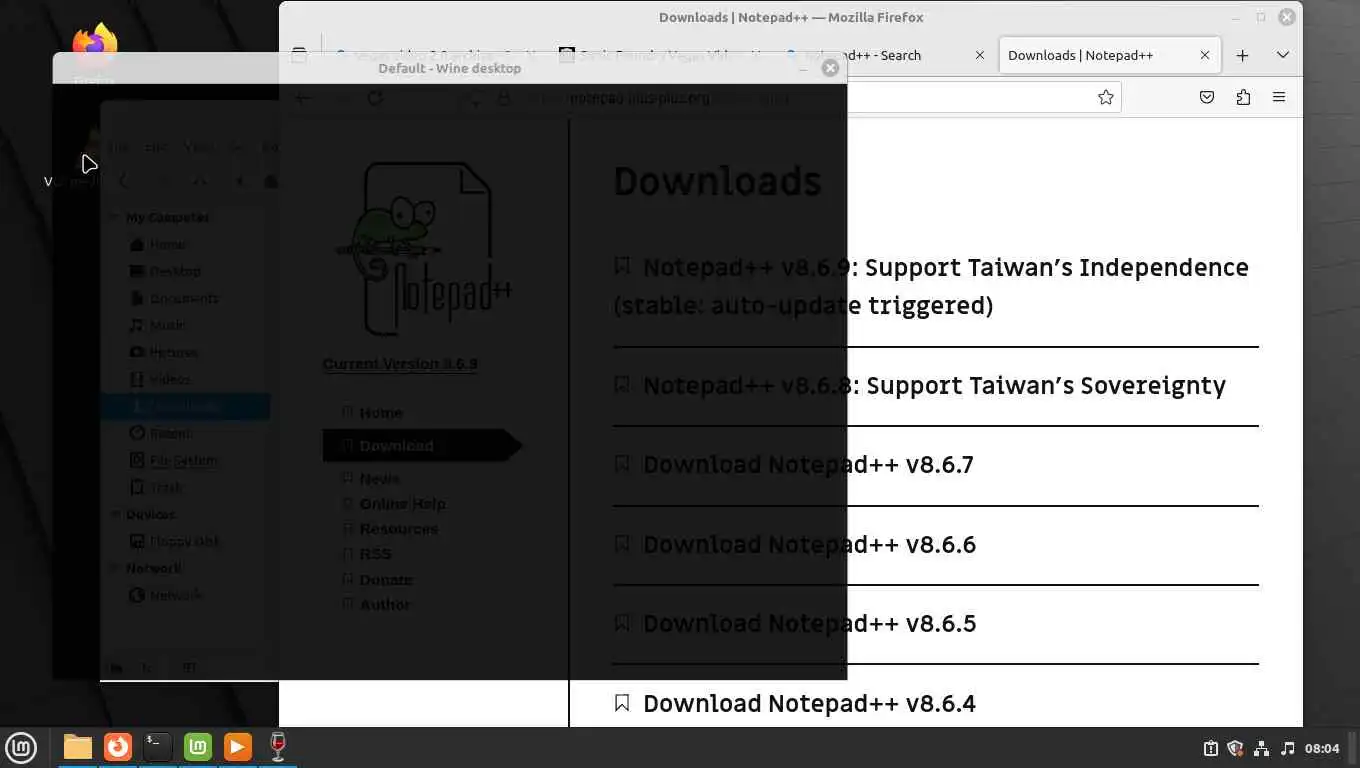Switch to Firefox from the taskbar
Screen dimensions: 1360x768
[118, 747]
